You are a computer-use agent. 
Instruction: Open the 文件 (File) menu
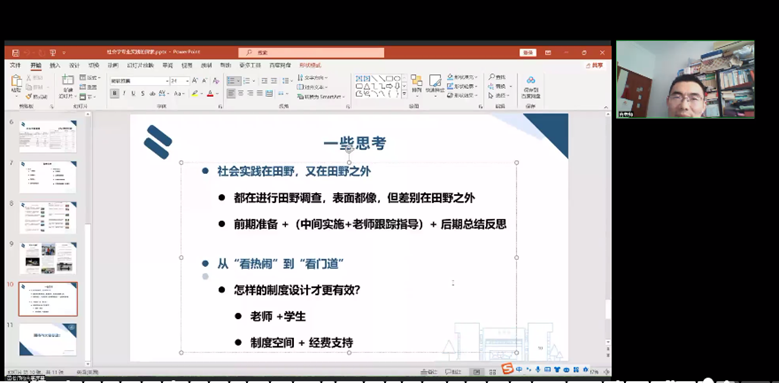tap(15, 65)
